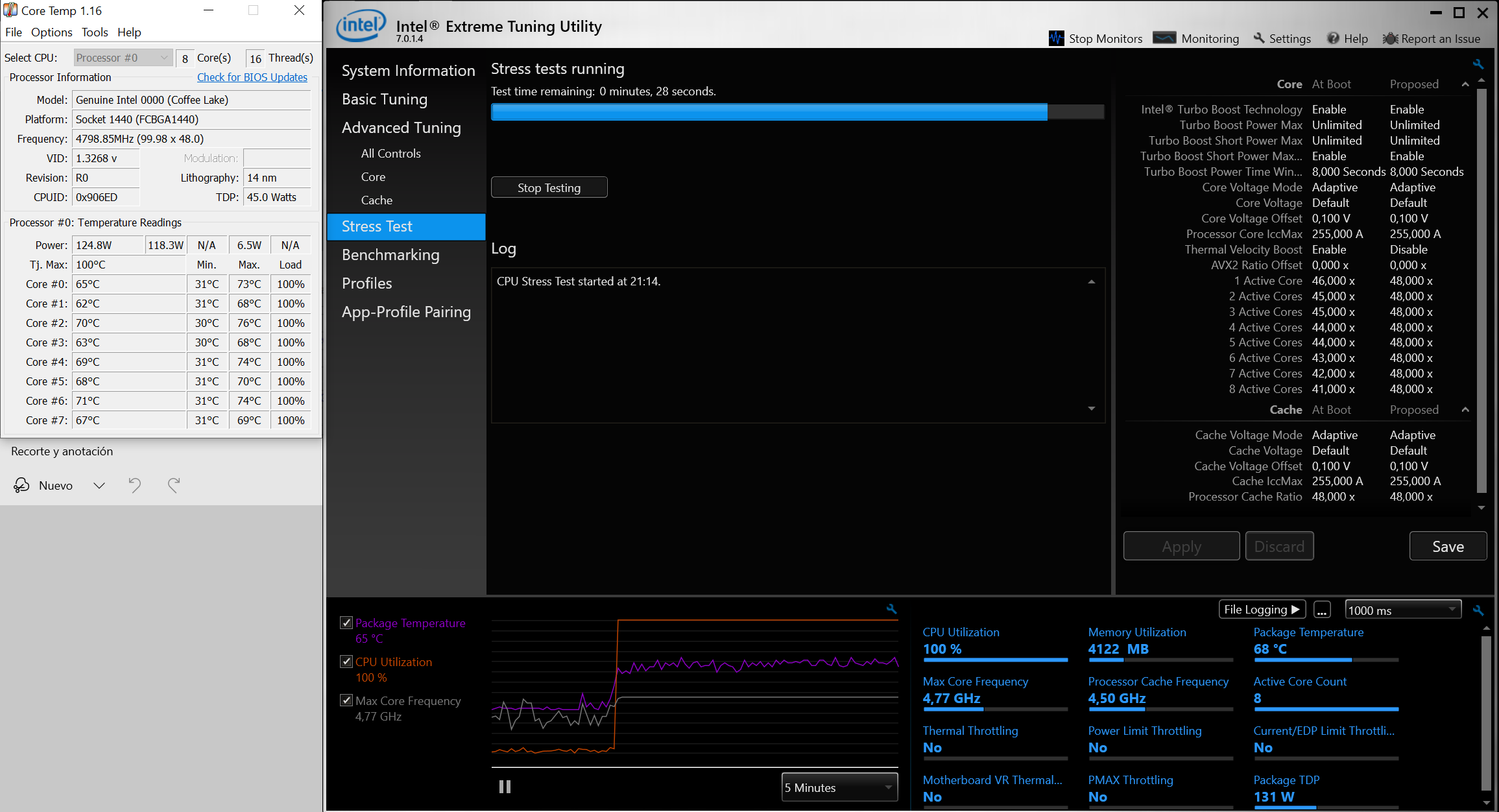1499x812 pixels.
Task: Click the undo arrow in Recorte y anotación
Action: [134, 485]
